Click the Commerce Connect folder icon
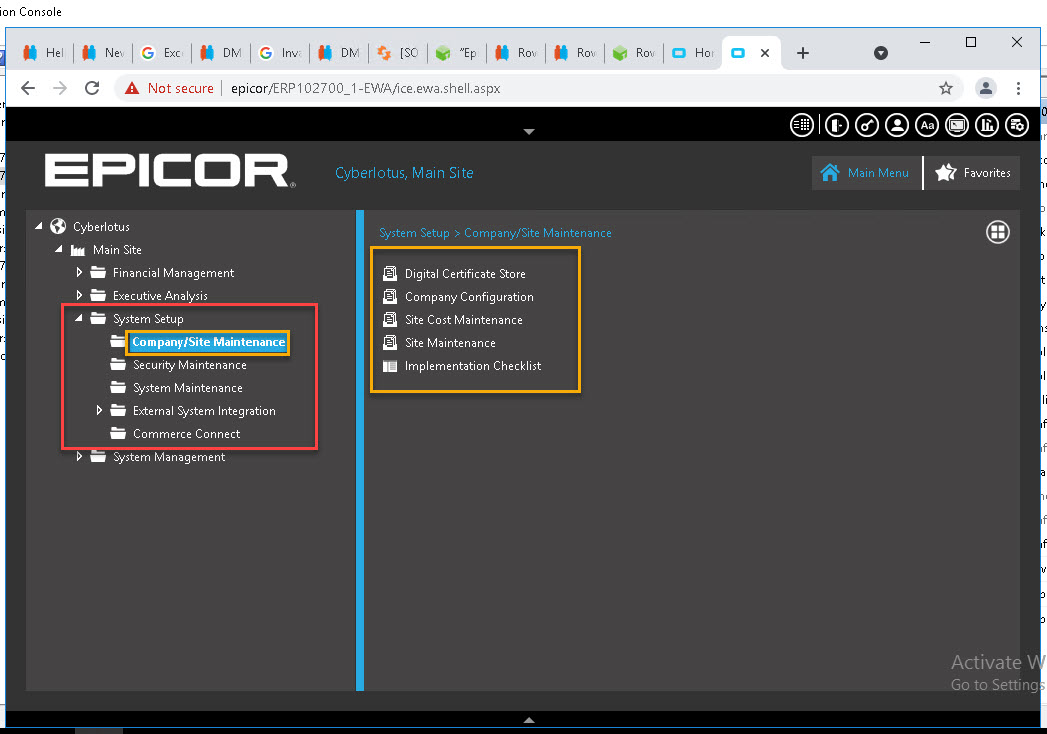1047x734 pixels. (x=118, y=433)
